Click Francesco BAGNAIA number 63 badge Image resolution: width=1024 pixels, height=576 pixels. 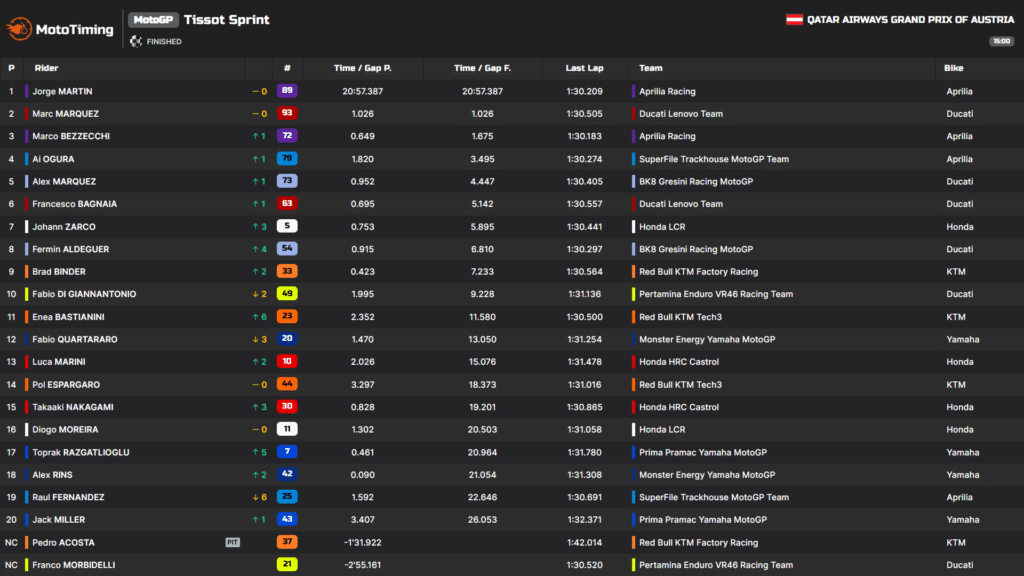(x=287, y=204)
